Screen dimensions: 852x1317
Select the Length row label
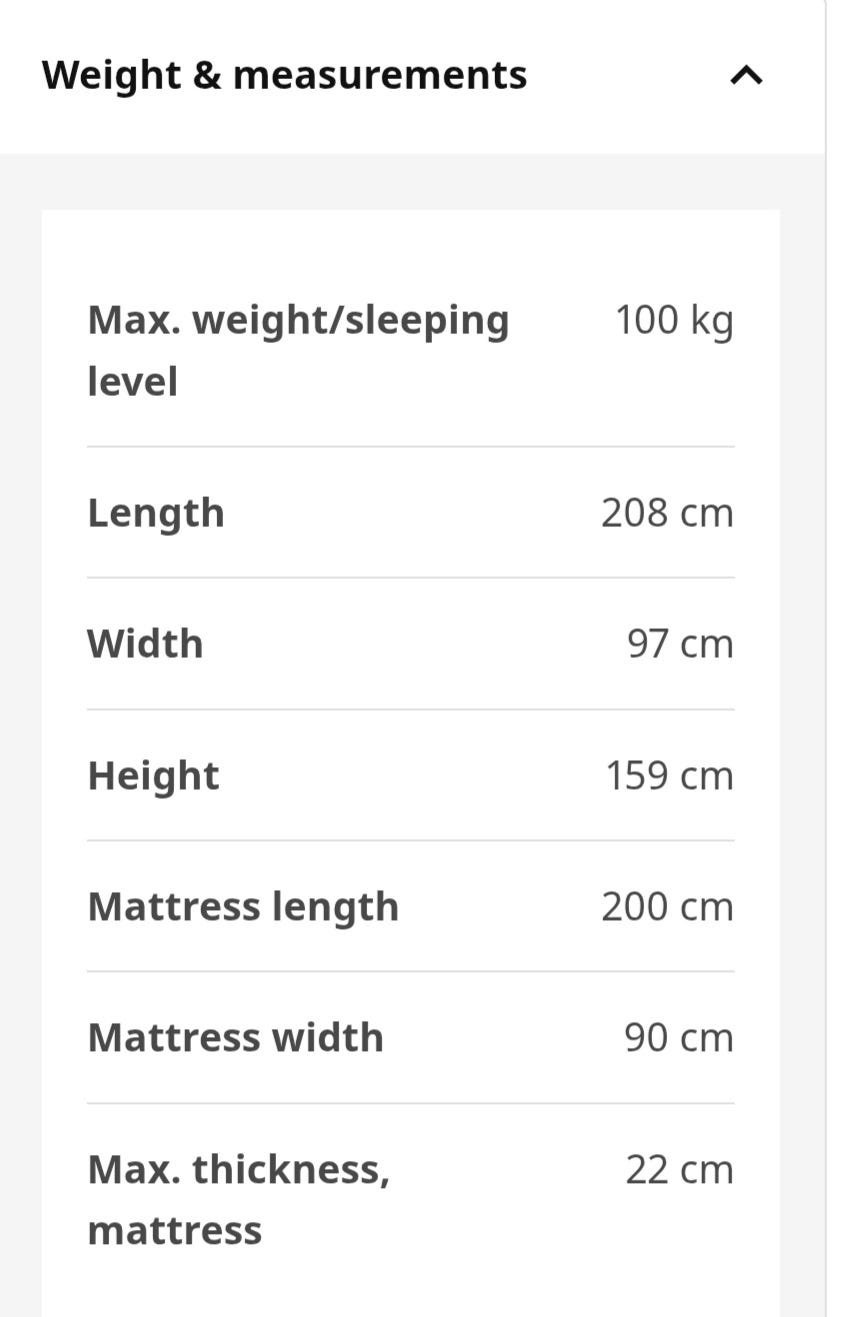pyautogui.click(x=156, y=514)
